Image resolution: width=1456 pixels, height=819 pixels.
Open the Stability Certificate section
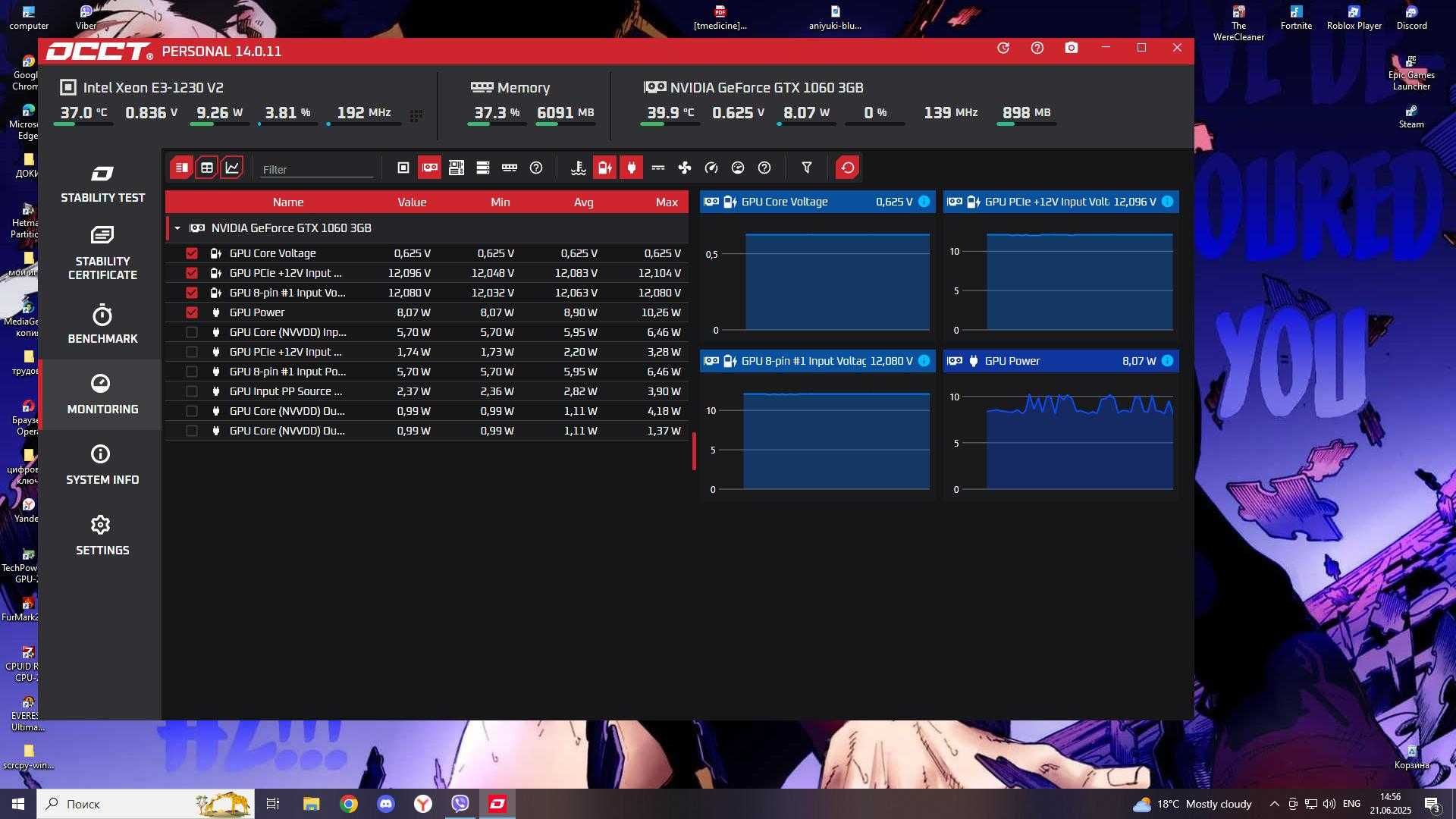pos(102,253)
